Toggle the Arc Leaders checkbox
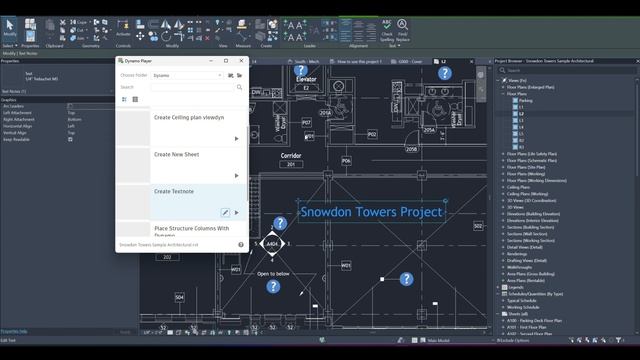 (70, 106)
